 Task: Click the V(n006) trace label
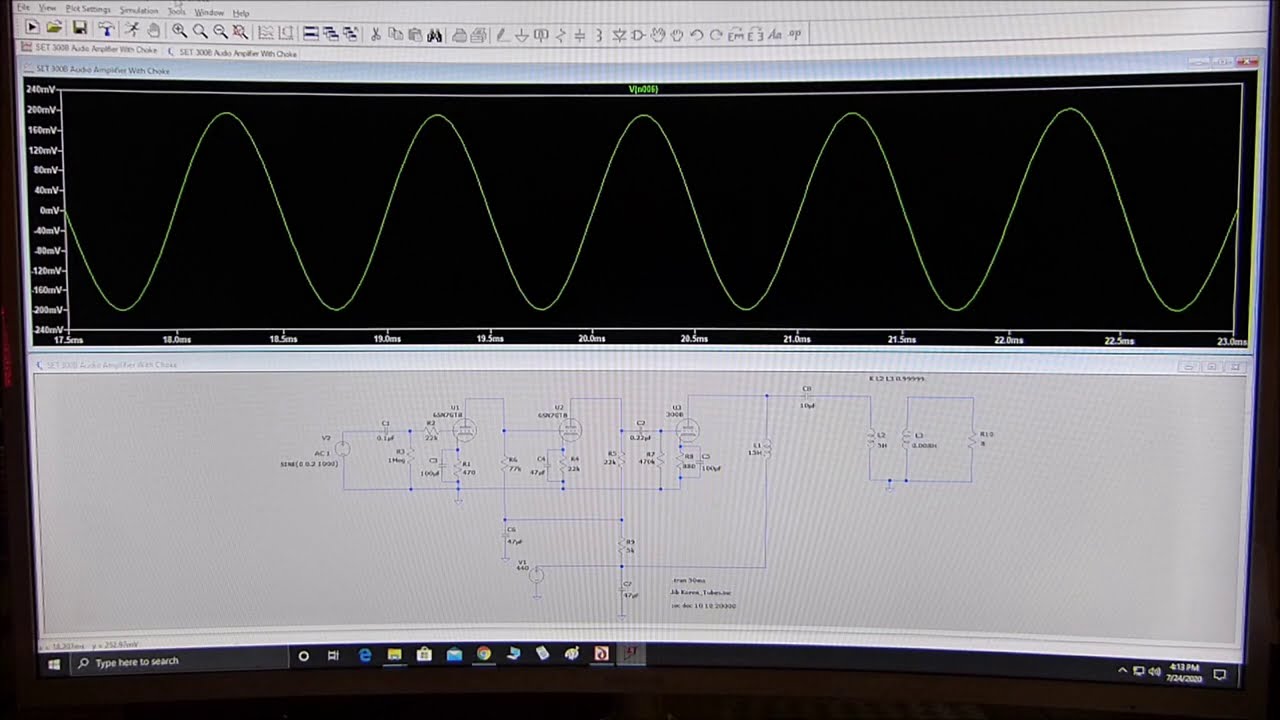[643, 89]
